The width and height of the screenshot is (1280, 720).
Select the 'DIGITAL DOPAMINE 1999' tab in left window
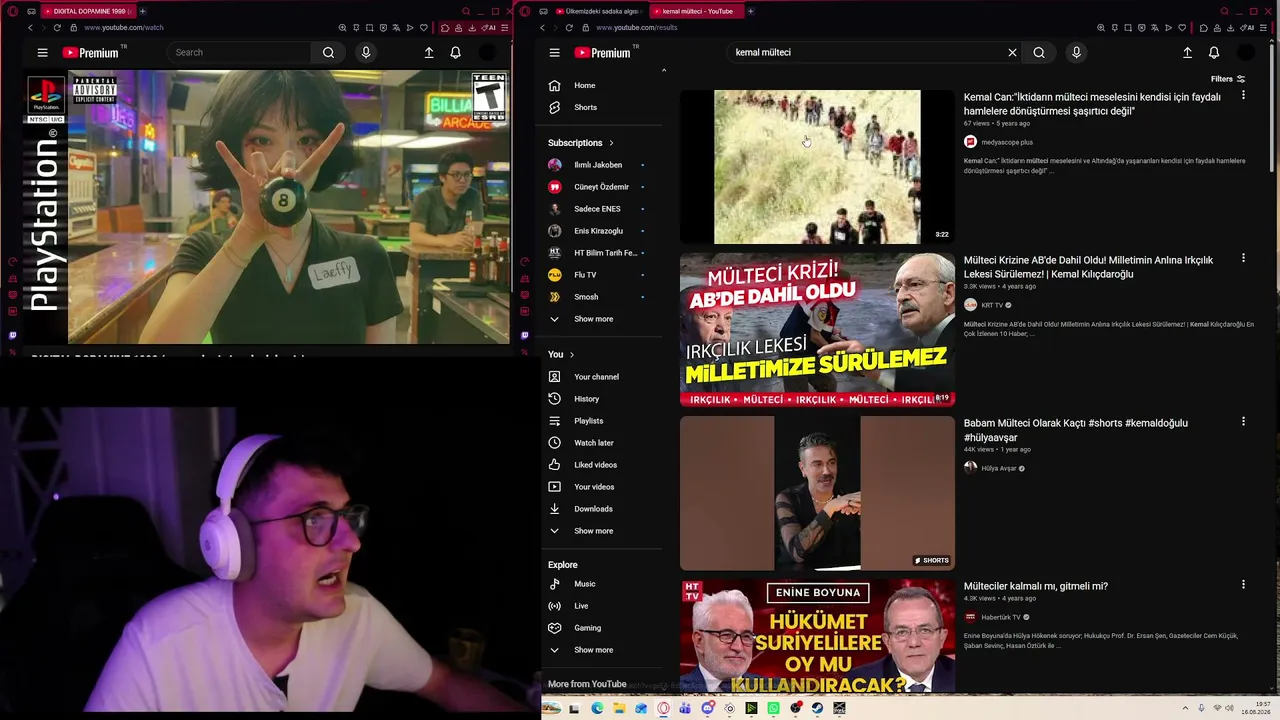(x=86, y=11)
